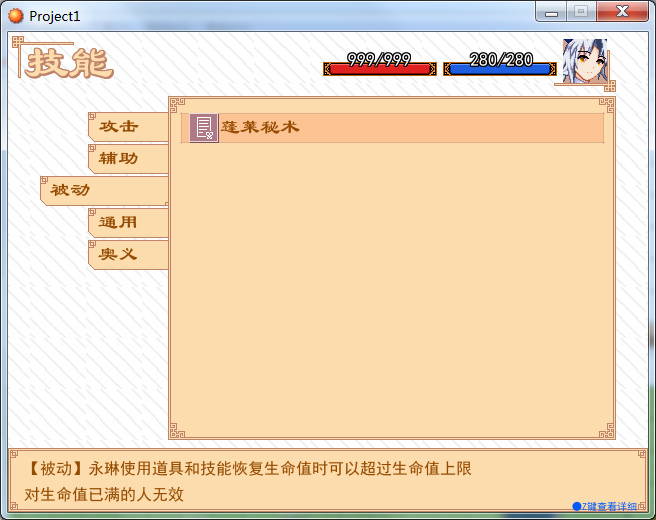The image size is (656, 520).
Task: Switch to the 通用 skills tab
Action: [x=128, y=222]
